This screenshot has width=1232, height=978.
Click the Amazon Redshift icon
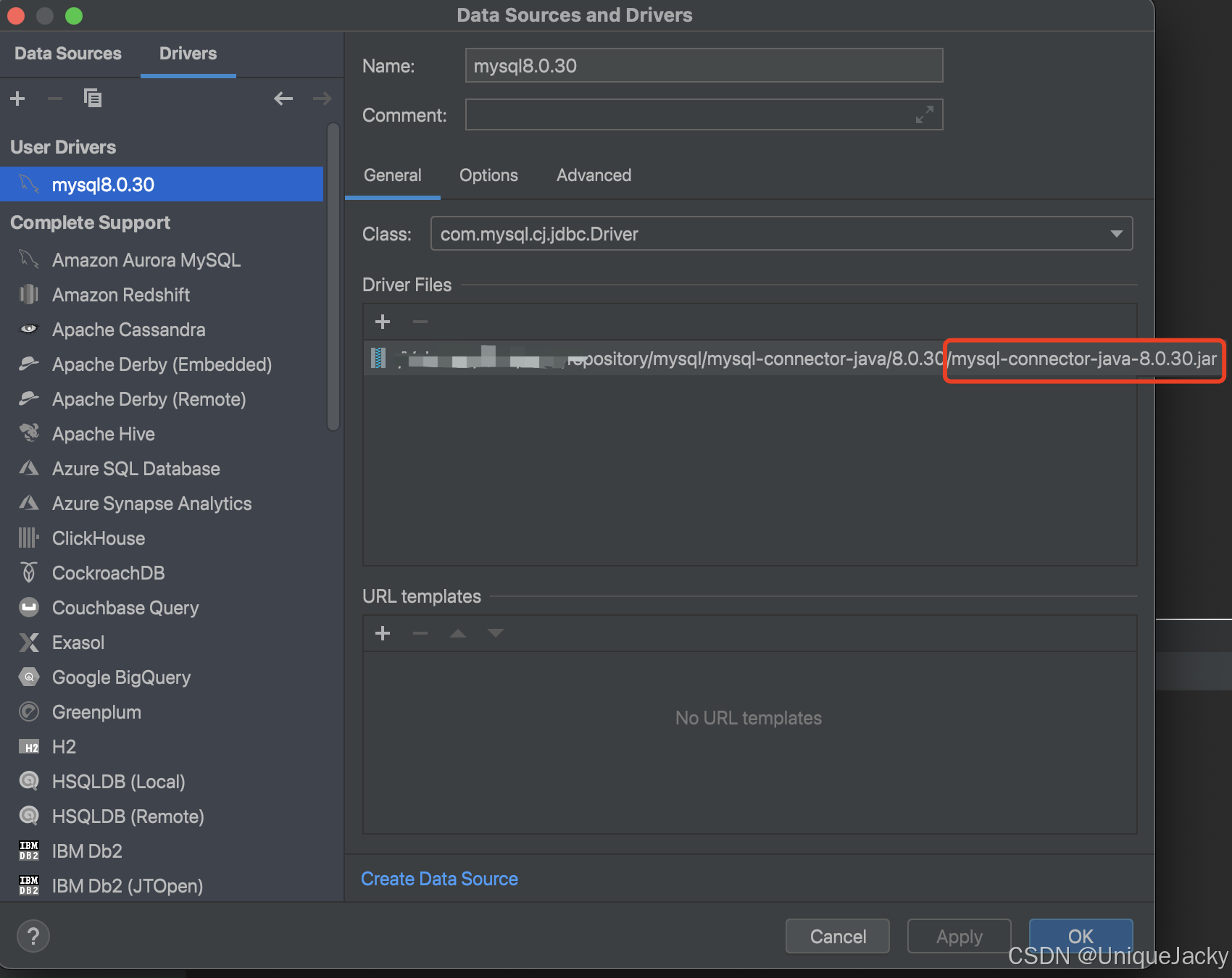(28, 294)
